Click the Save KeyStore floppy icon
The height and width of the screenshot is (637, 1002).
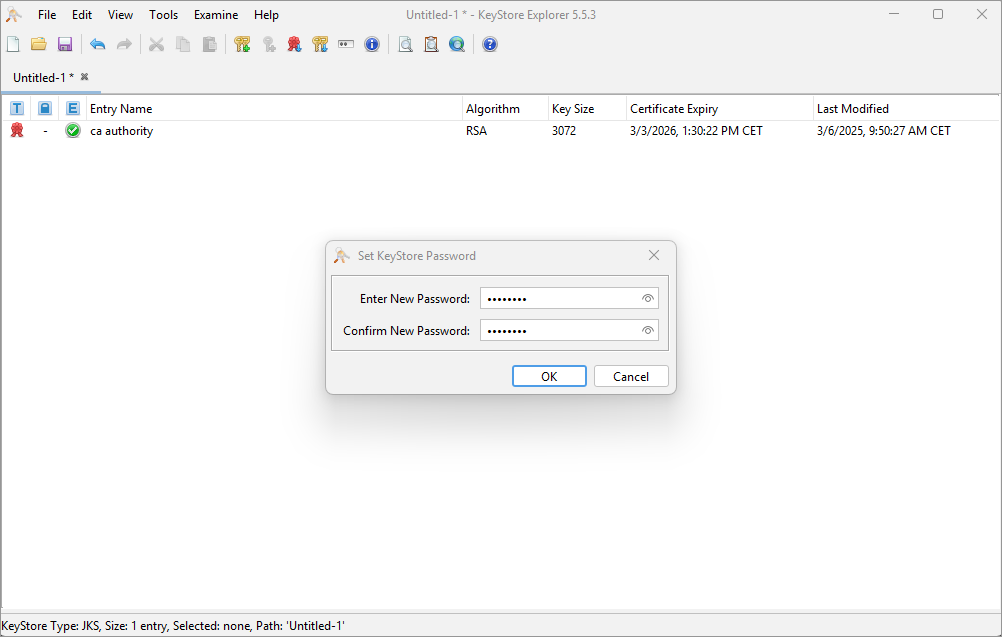pos(65,44)
